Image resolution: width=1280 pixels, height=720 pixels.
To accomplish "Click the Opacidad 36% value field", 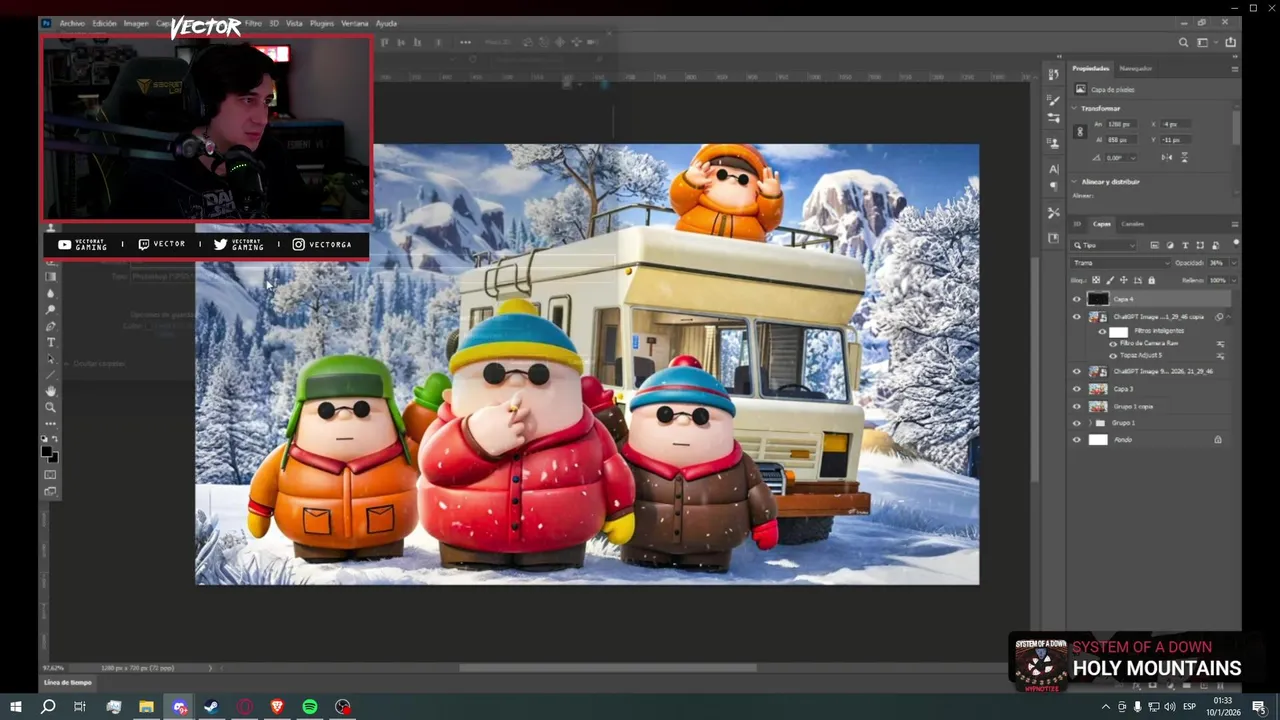I will click(x=1217, y=263).
